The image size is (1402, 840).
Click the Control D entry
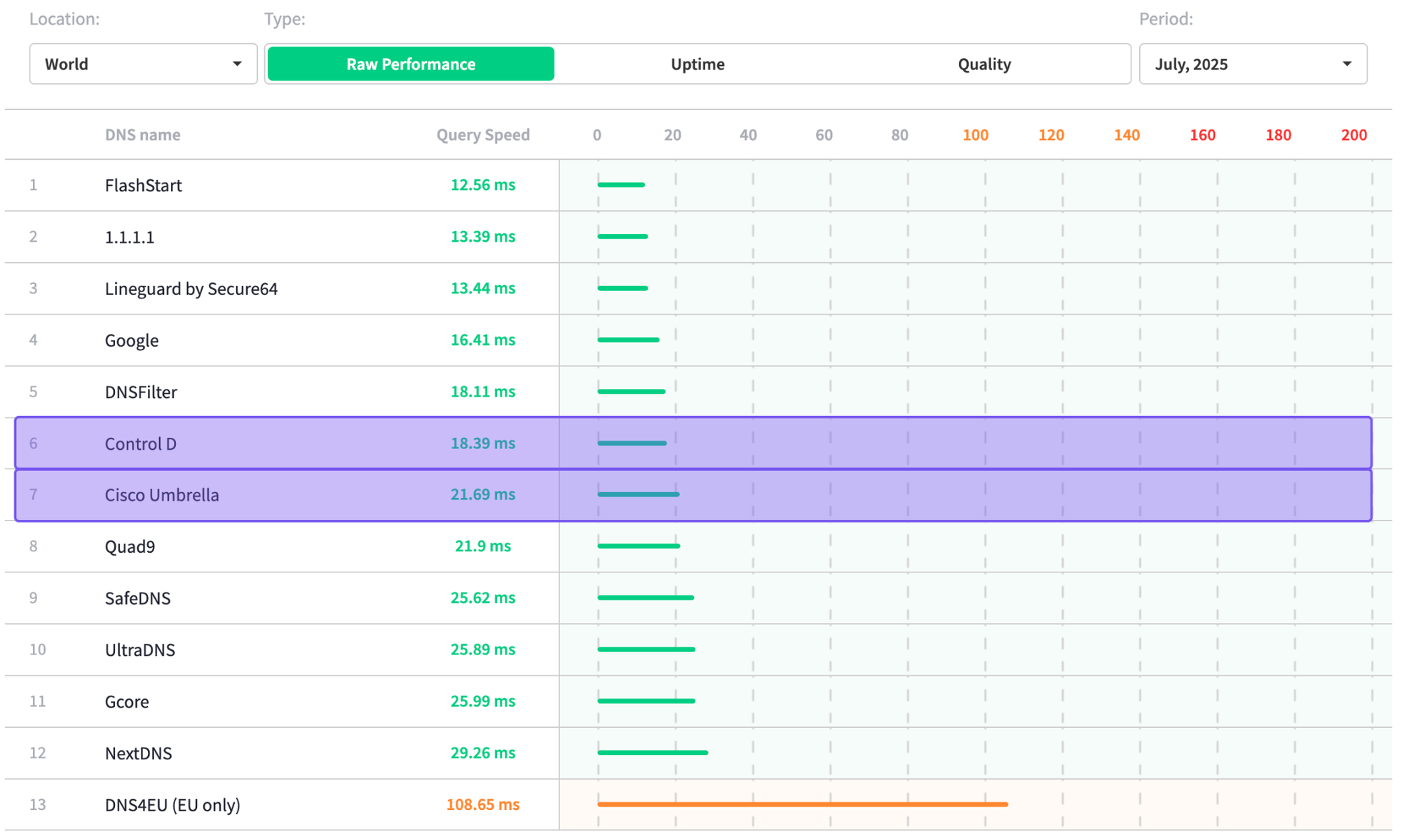[x=140, y=443]
